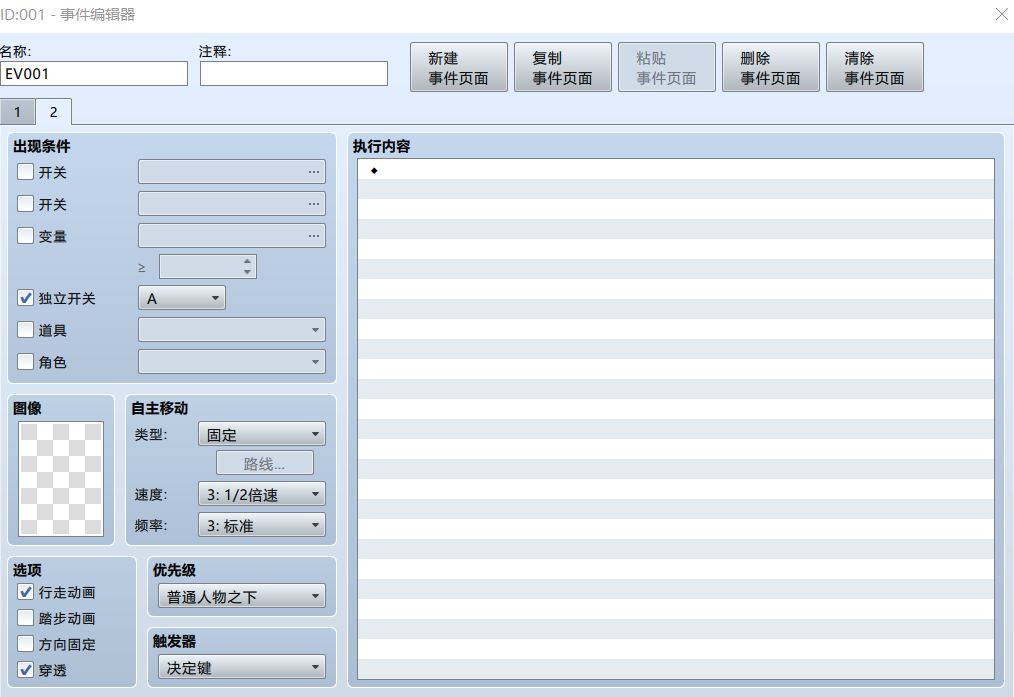This screenshot has height=697, width=1014.
Task: Uncheck the 独立开关 checkbox
Action: coord(25,298)
